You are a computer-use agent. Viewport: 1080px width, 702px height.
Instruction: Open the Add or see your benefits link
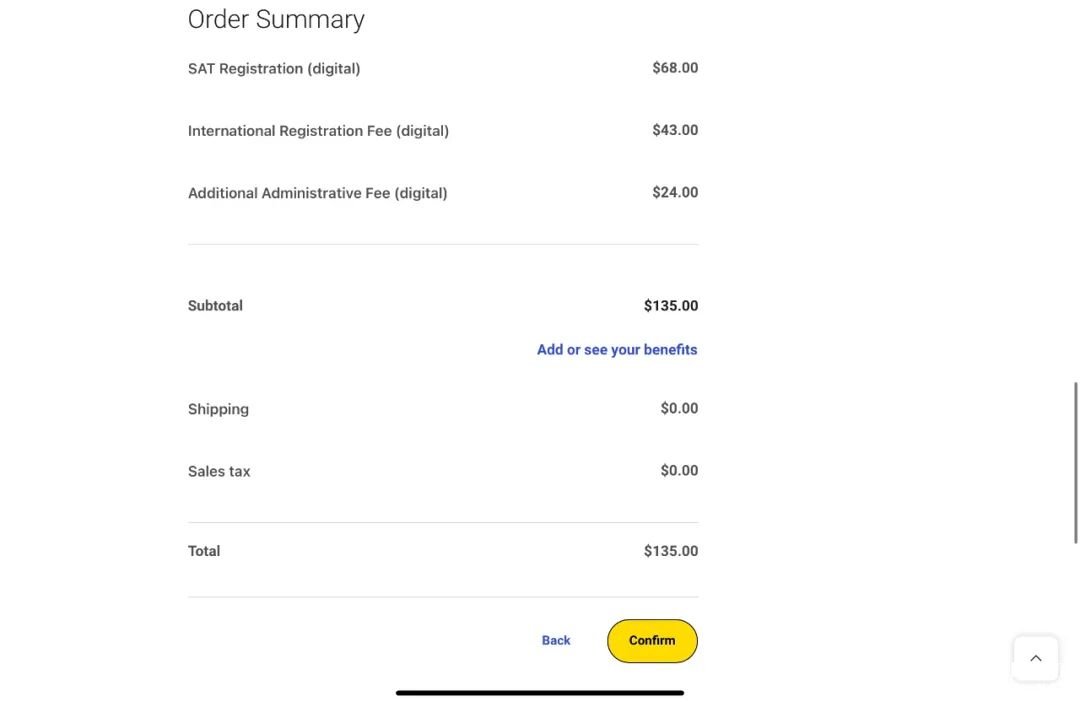(x=617, y=350)
